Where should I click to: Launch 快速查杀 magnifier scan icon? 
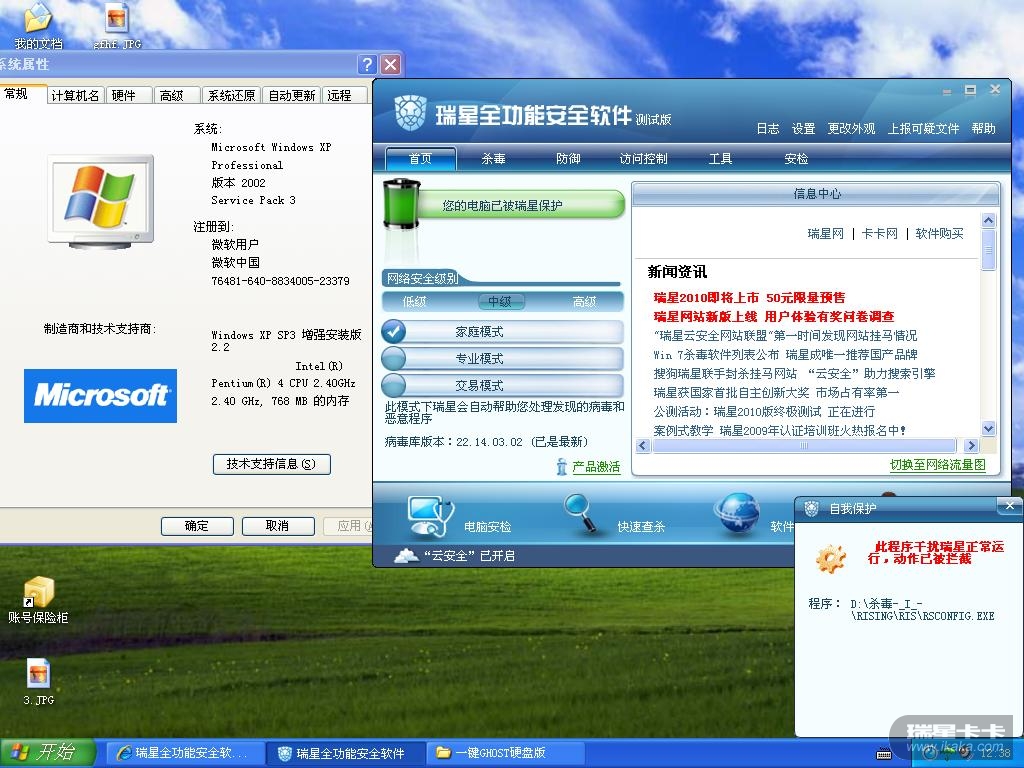pos(581,513)
